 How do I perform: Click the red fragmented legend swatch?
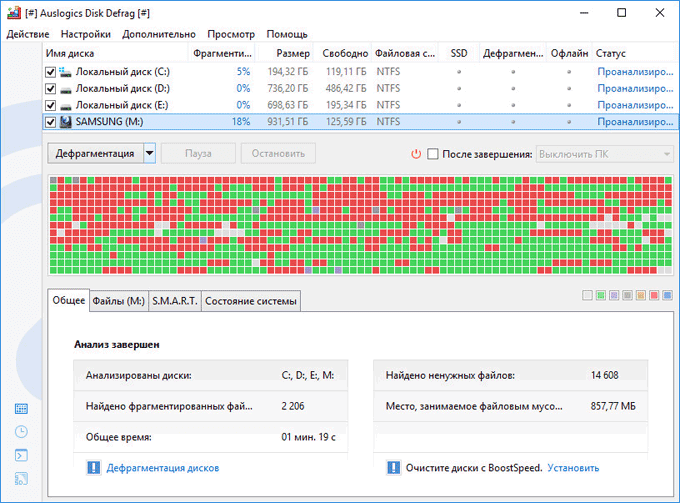tap(654, 296)
